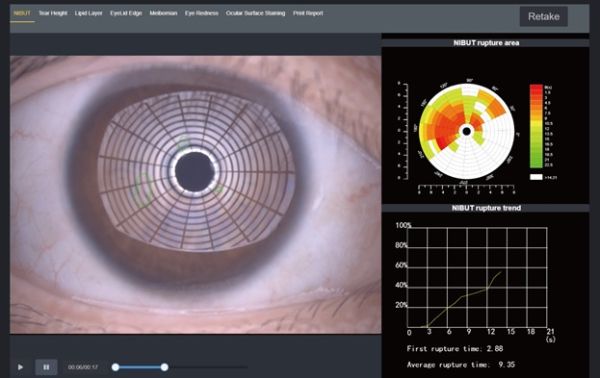Switch to the NIBUT tab
The width and height of the screenshot is (600, 378).
[x=22, y=13]
